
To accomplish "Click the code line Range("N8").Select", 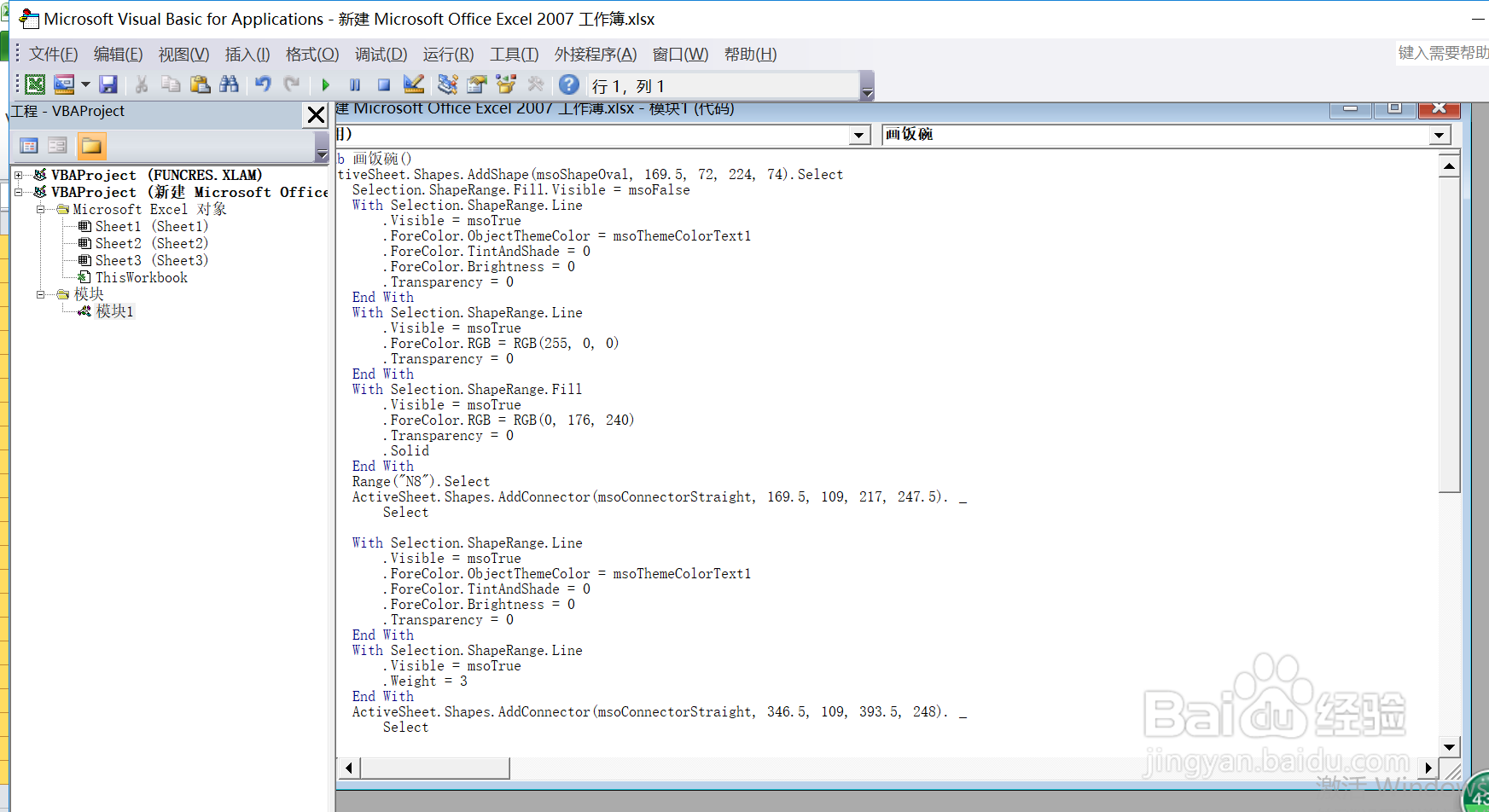I will pyautogui.click(x=421, y=482).
